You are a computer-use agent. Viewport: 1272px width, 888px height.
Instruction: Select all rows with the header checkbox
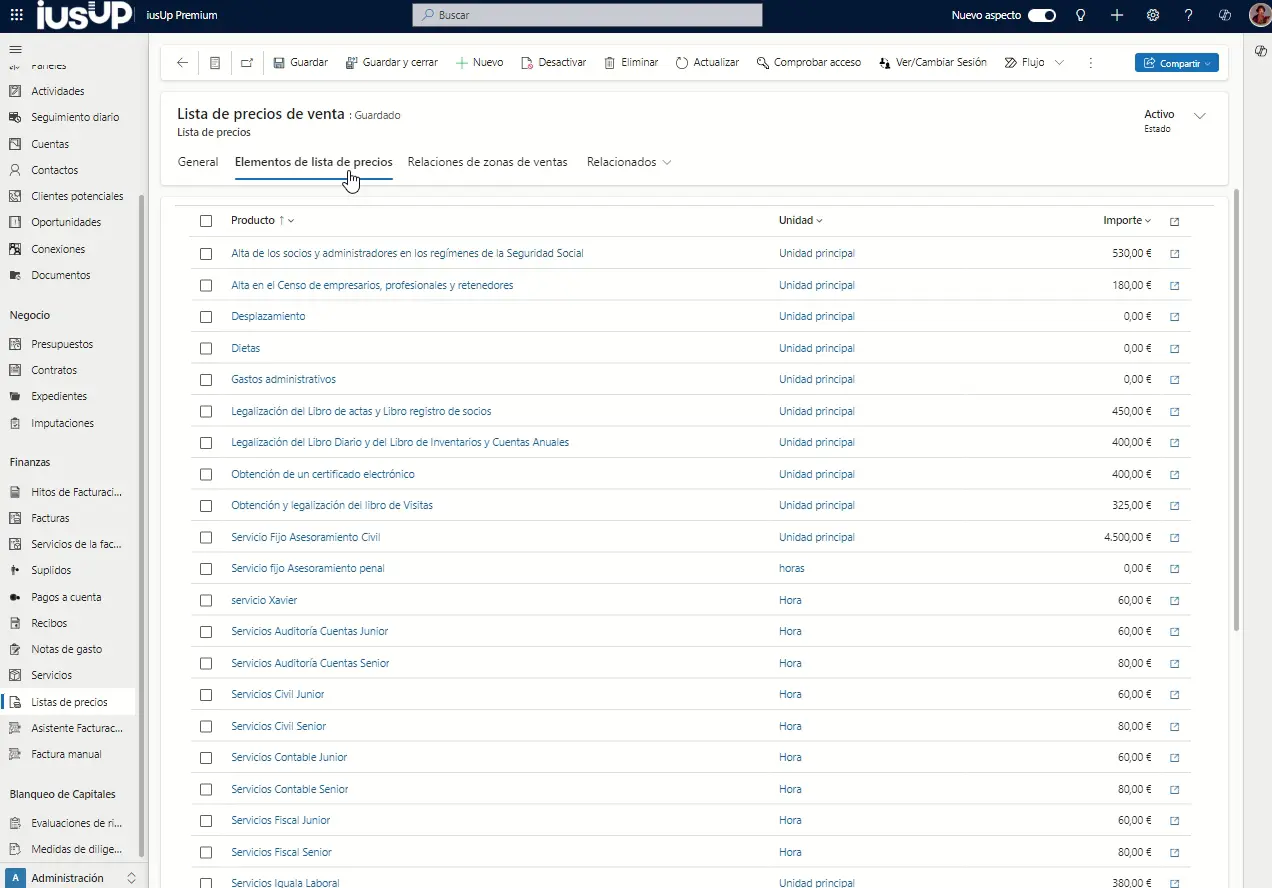(x=206, y=221)
